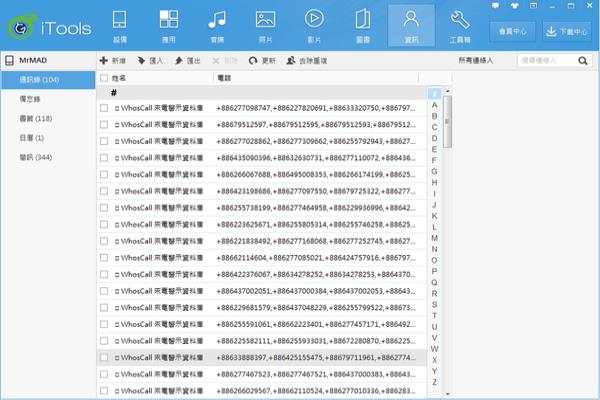This screenshot has width=600, height=400.
Task: Click the contact list scrollbar thumb
Action: [x=447, y=121]
